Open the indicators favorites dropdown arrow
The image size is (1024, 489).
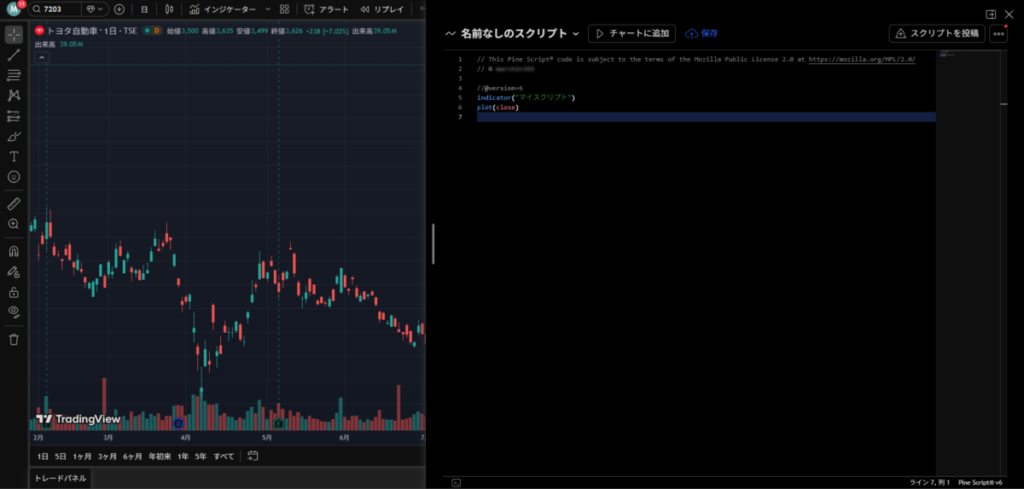(267, 9)
